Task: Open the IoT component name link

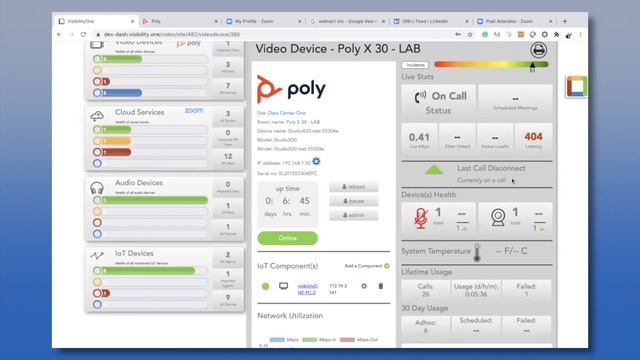Action: click(307, 289)
